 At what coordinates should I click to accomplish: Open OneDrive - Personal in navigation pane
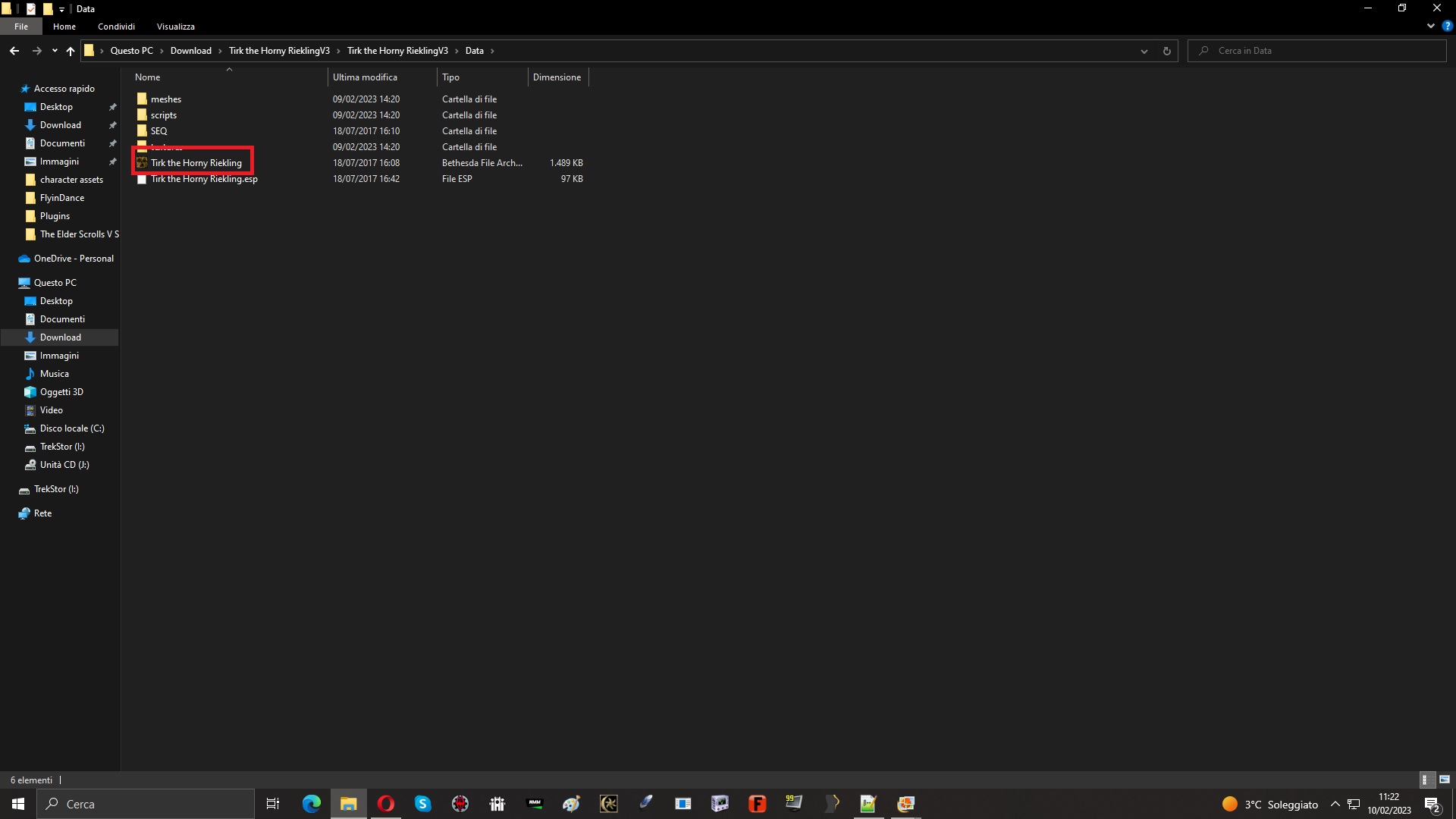tap(74, 259)
